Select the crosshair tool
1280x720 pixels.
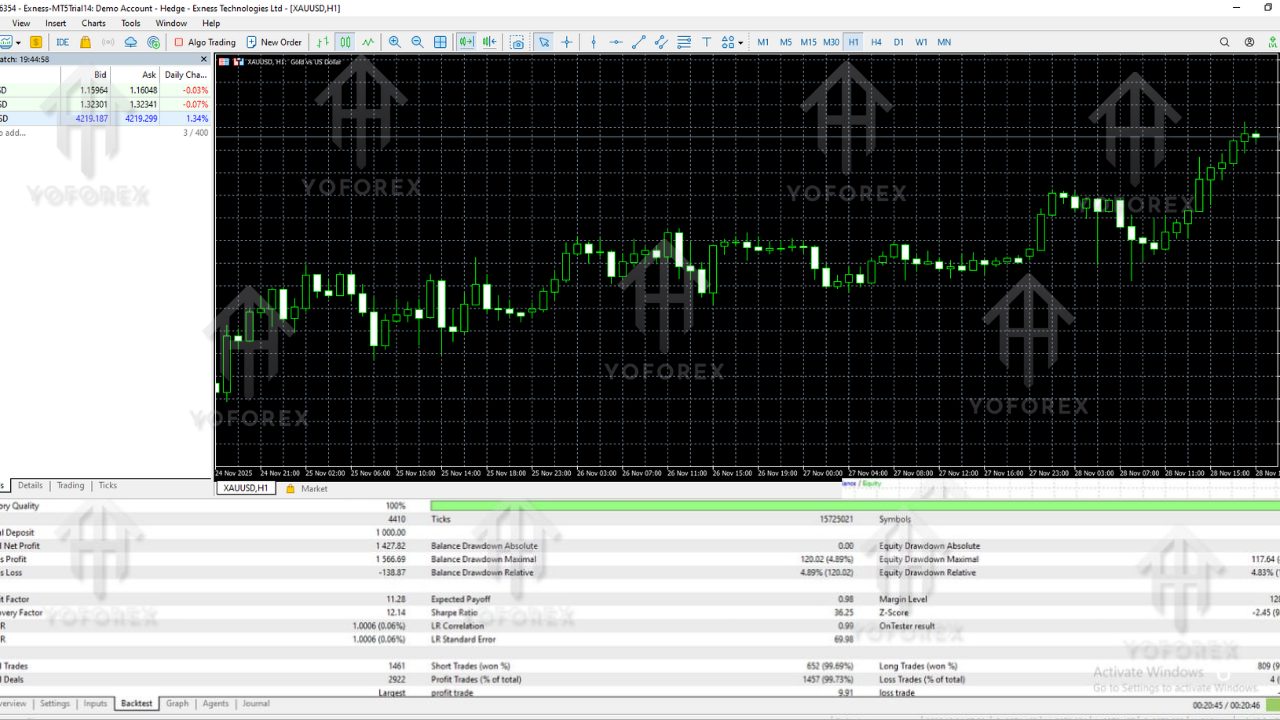pyautogui.click(x=567, y=42)
